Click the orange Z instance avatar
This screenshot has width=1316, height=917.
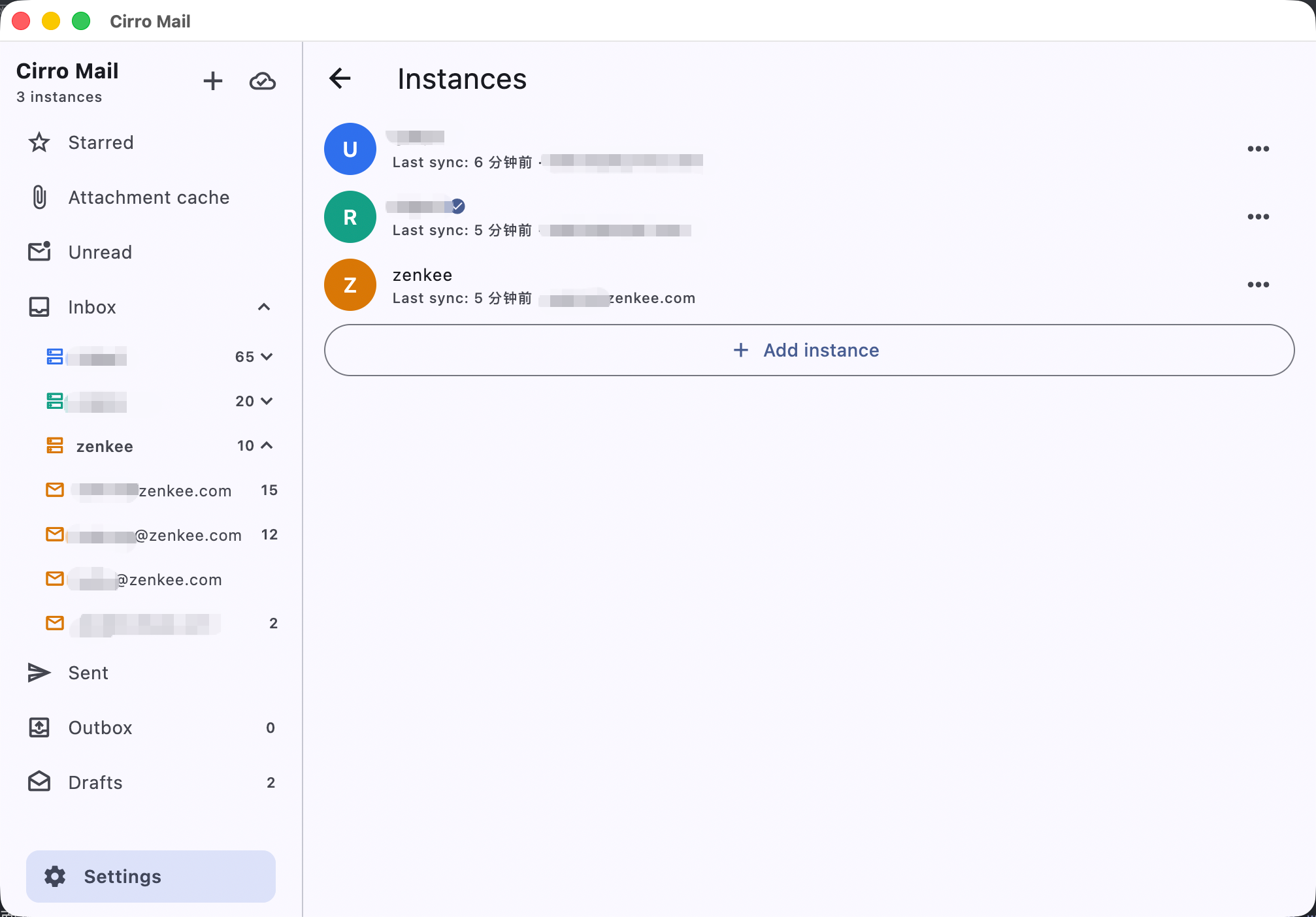point(350,285)
